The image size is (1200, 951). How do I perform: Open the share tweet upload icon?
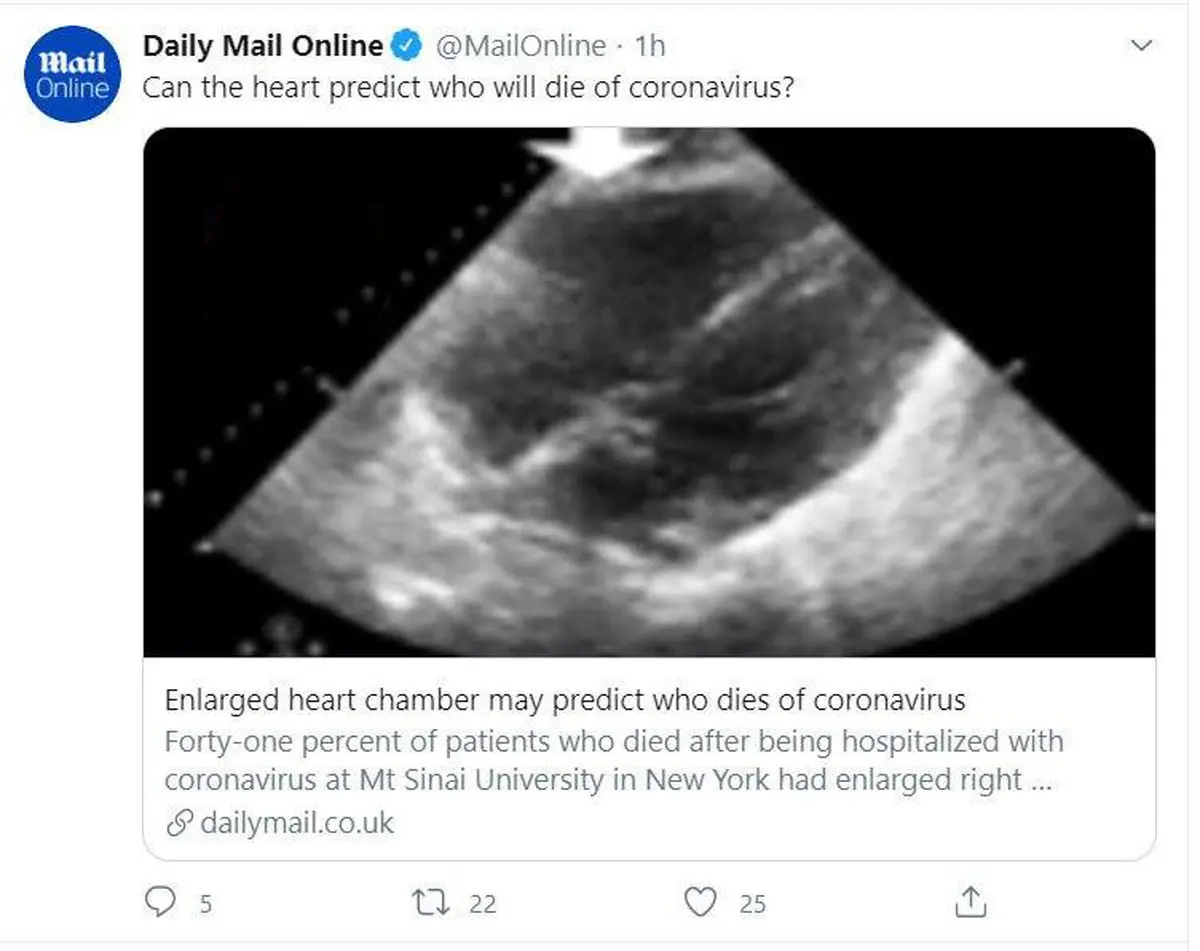(971, 903)
